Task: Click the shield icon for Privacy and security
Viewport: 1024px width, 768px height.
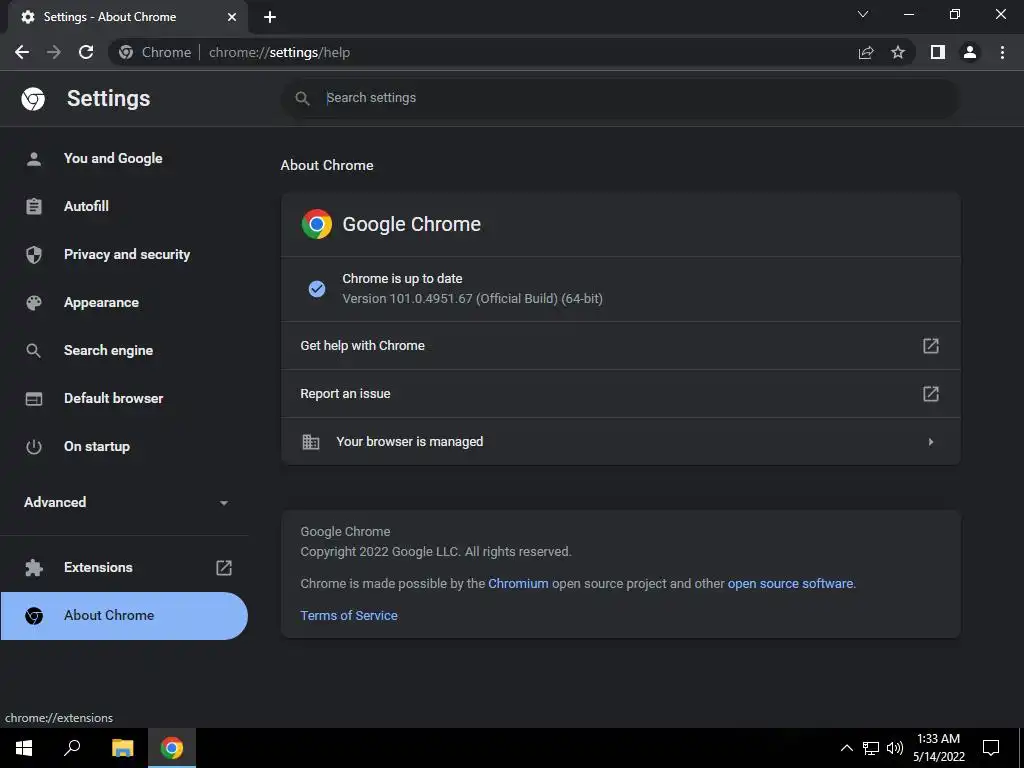Action: pyautogui.click(x=34, y=255)
